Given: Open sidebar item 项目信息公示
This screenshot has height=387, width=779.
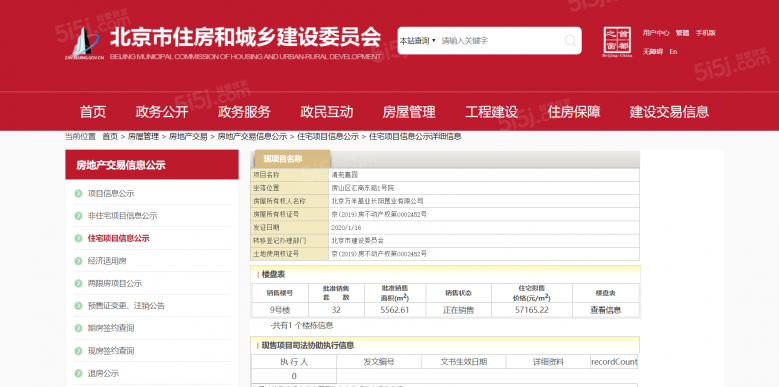Looking at the screenshot, I should click(x=111, y=193).
